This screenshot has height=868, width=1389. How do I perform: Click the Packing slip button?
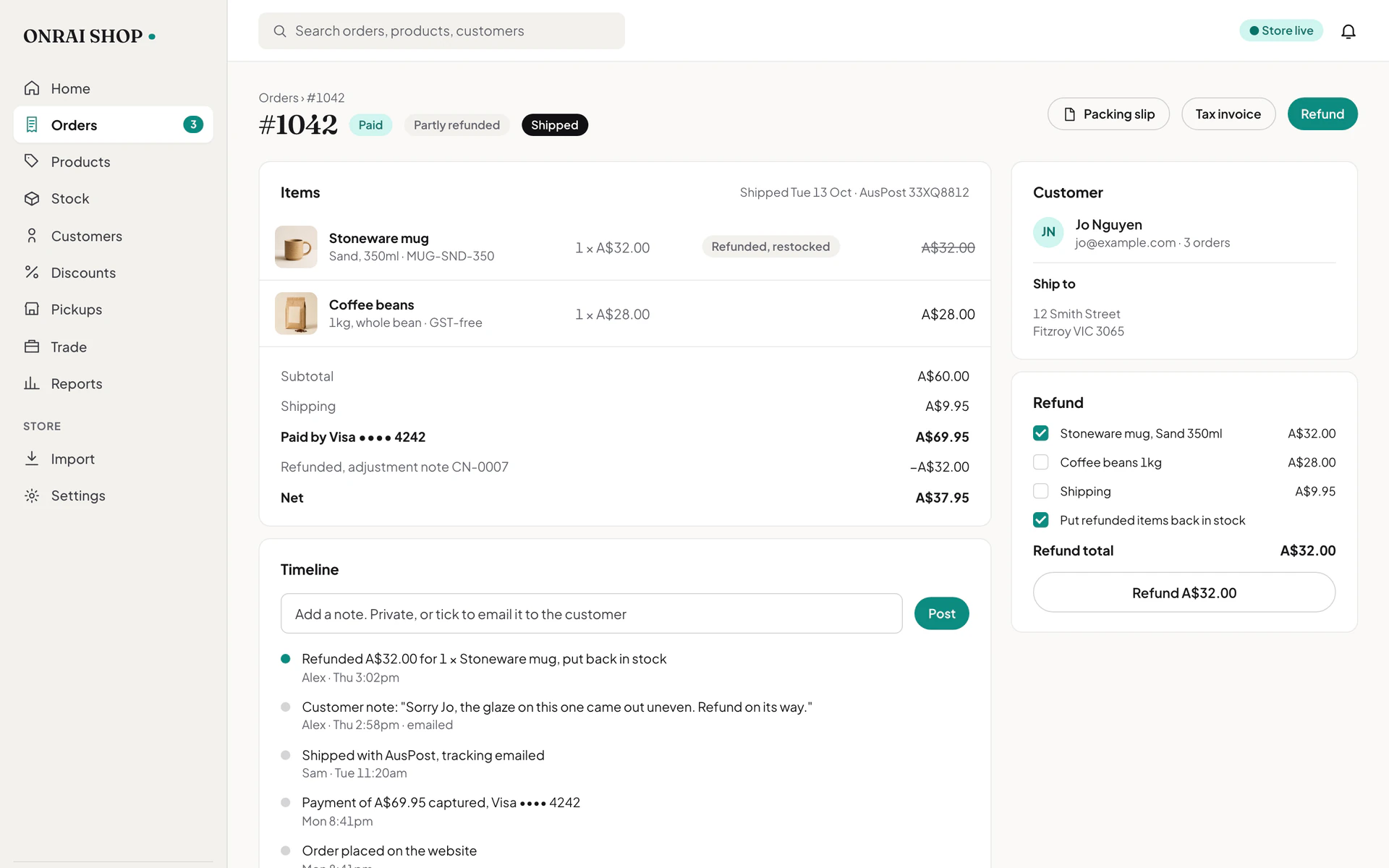click(x=1108, y=114)
